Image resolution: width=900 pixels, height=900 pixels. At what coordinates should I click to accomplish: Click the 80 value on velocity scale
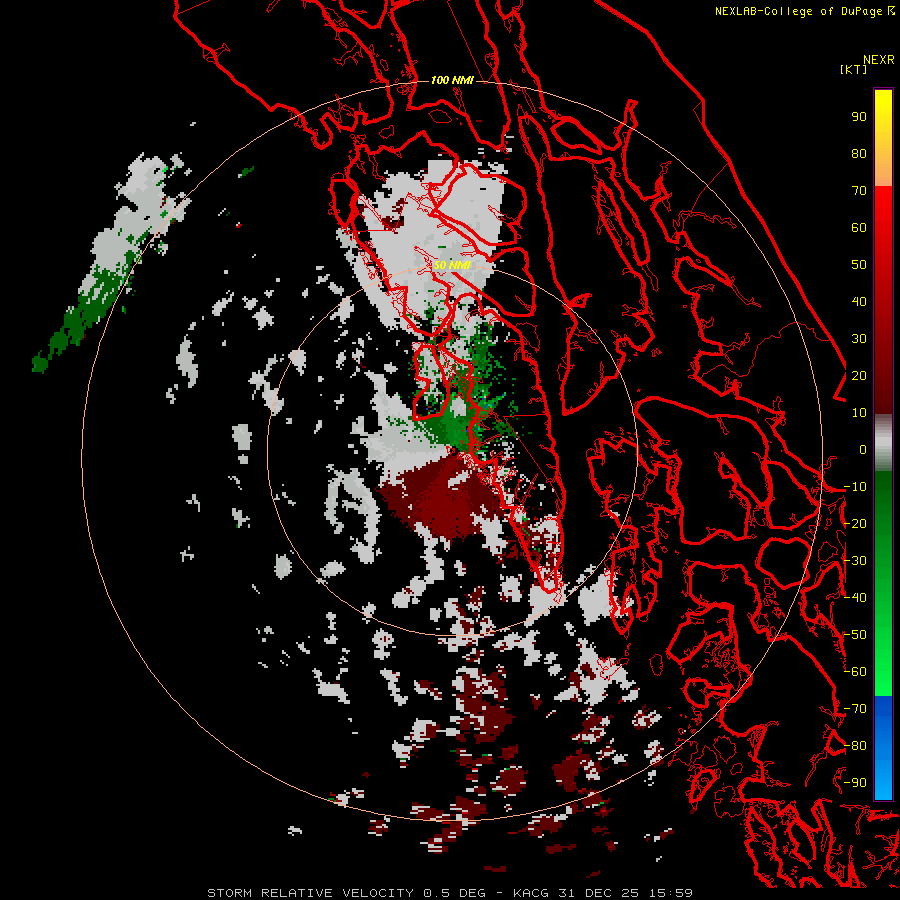click(x=859, y=153)
